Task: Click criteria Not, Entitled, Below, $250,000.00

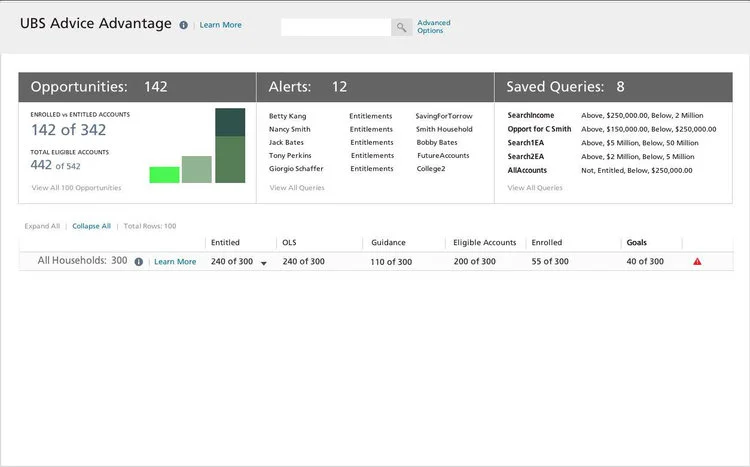Action: 637,170
